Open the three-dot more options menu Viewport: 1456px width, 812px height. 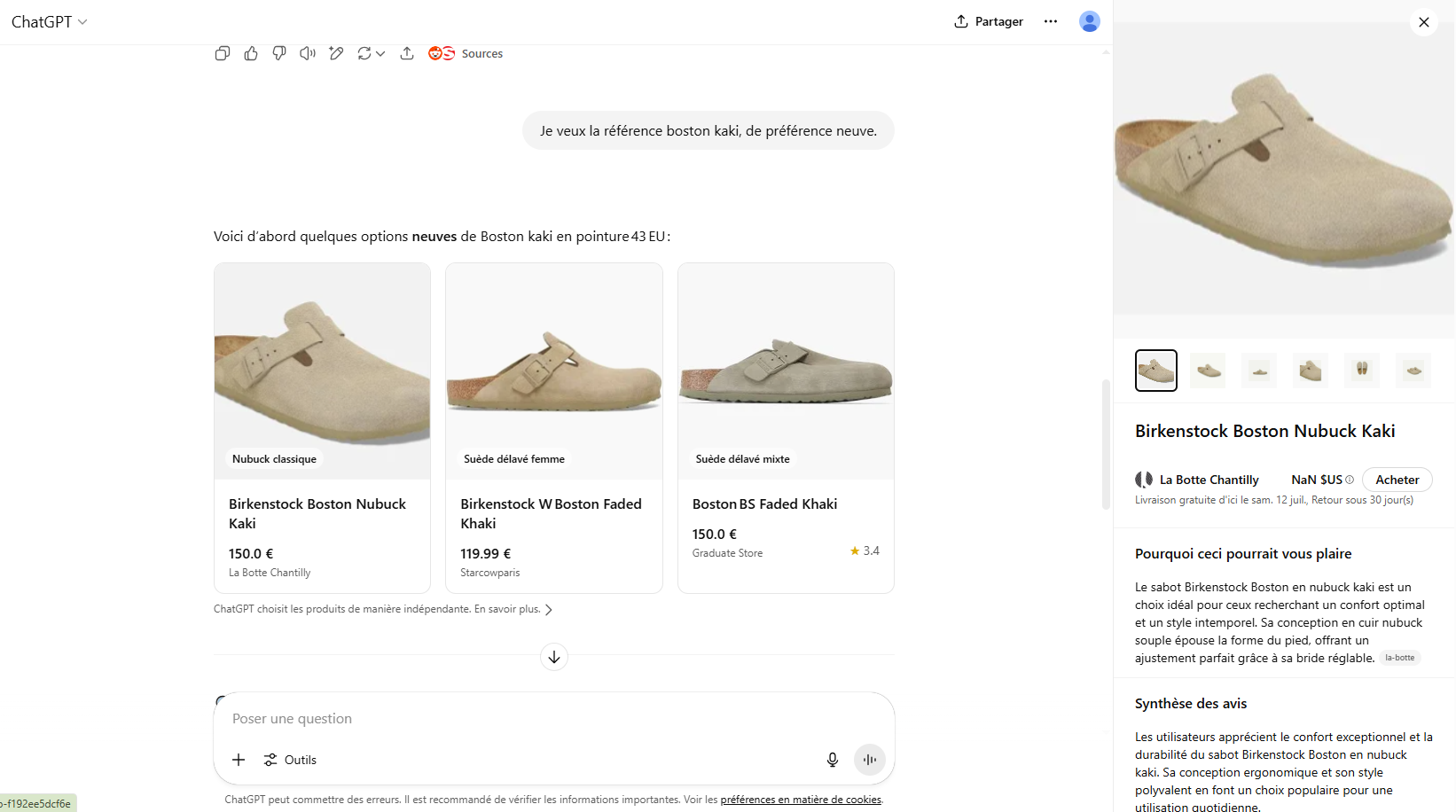point(1051,21)
